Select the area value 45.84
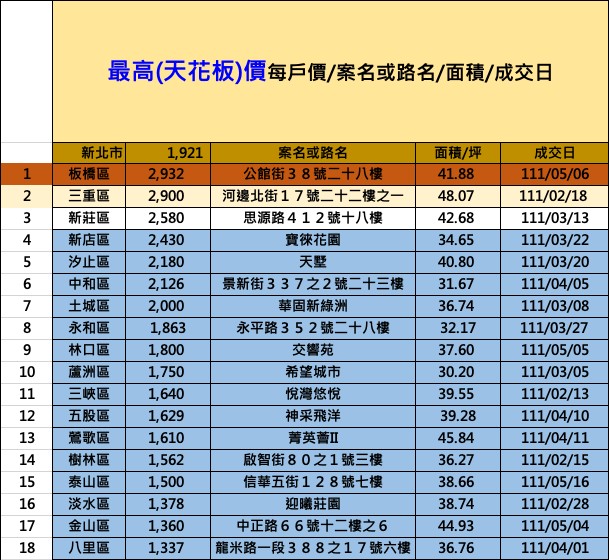The height and width of the screenshot is (560, 609). click(x=458, y=438)
